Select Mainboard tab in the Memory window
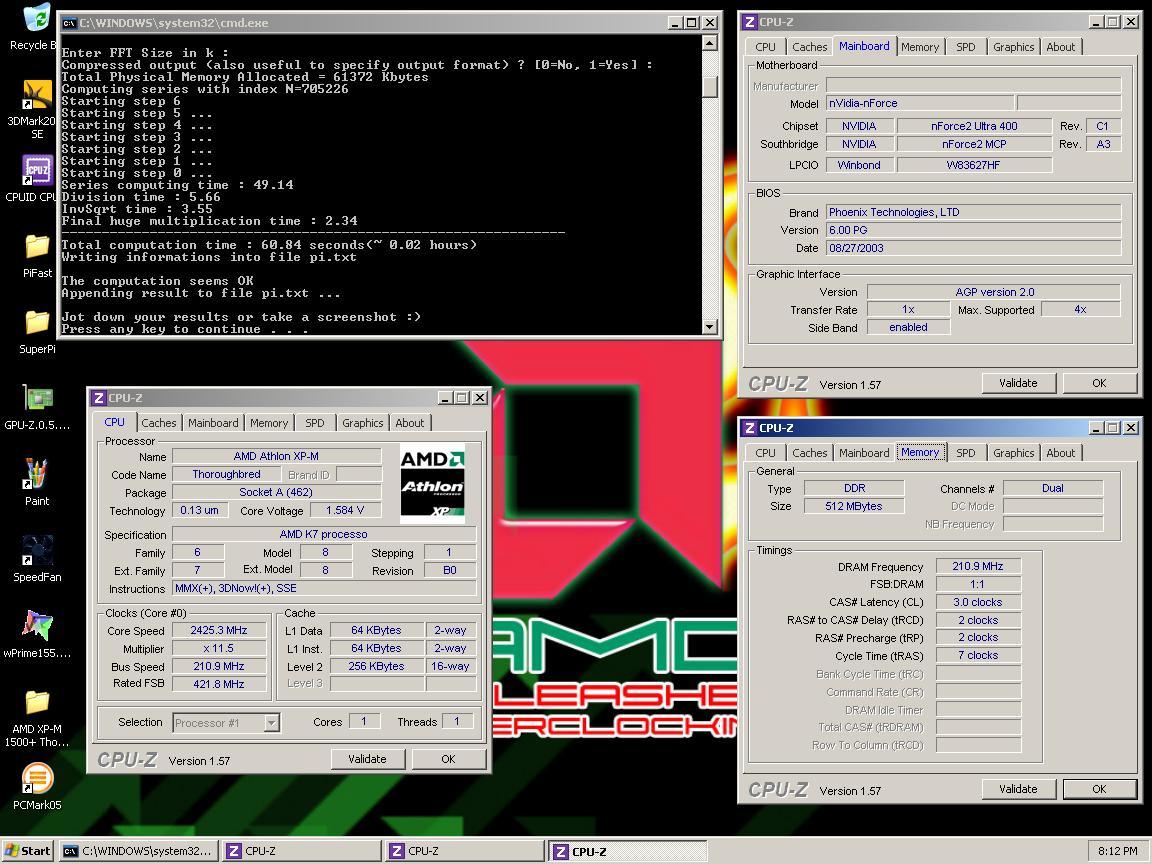This screenshot has width=1152, height=864. (x=864, y=453)
